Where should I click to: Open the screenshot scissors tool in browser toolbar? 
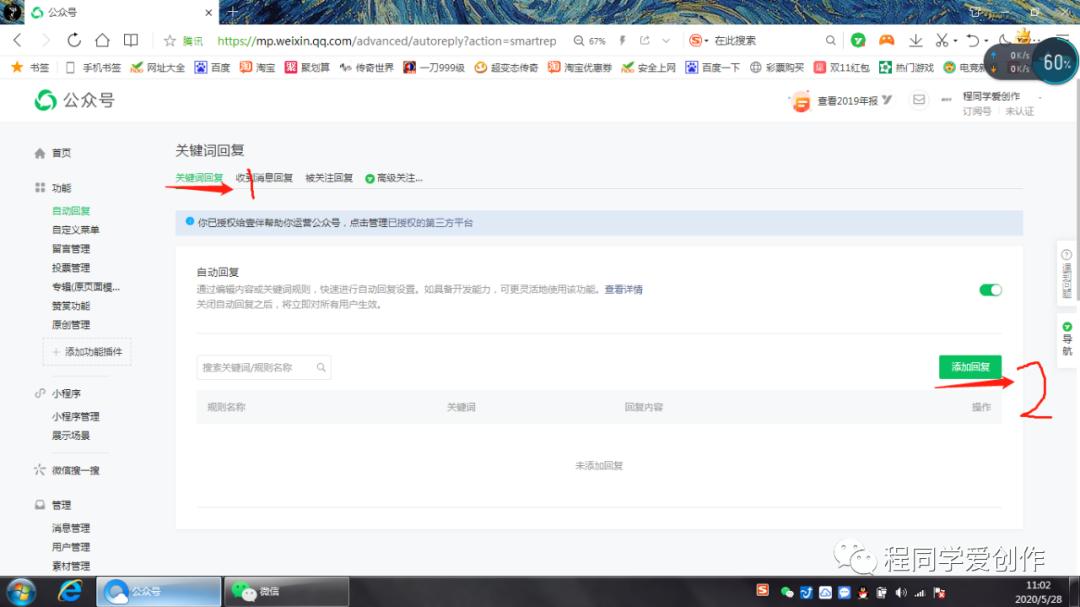tap(944, 41)
